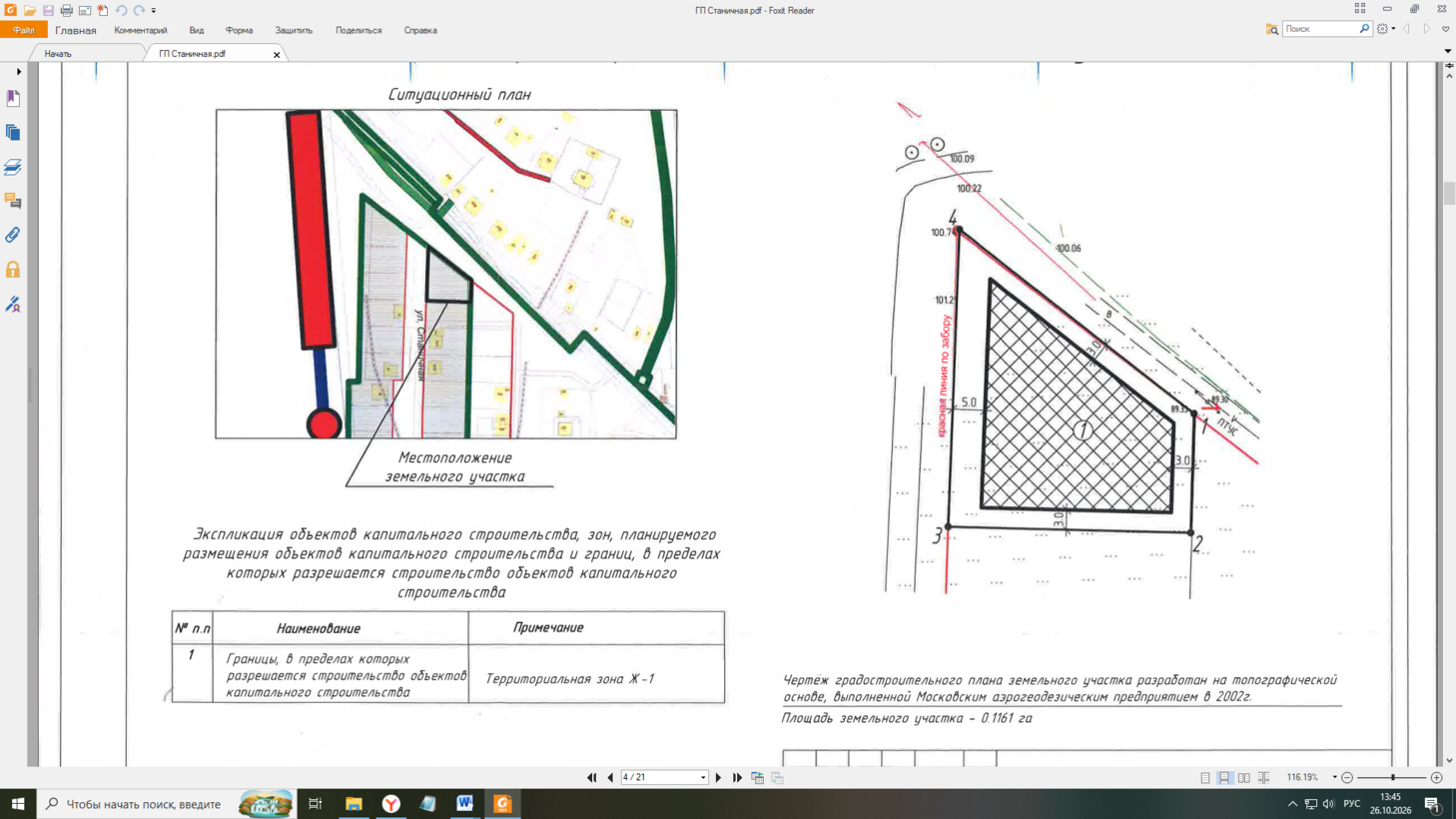
Task: Open the Защитить ribbon tab
Action: click(294, 30)
